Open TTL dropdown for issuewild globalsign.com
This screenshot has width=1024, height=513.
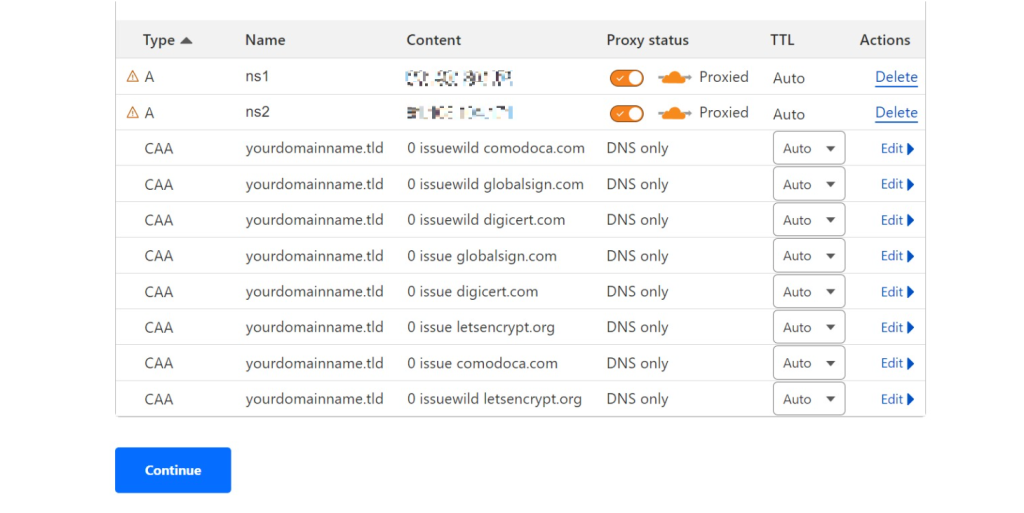pos(809,185)
